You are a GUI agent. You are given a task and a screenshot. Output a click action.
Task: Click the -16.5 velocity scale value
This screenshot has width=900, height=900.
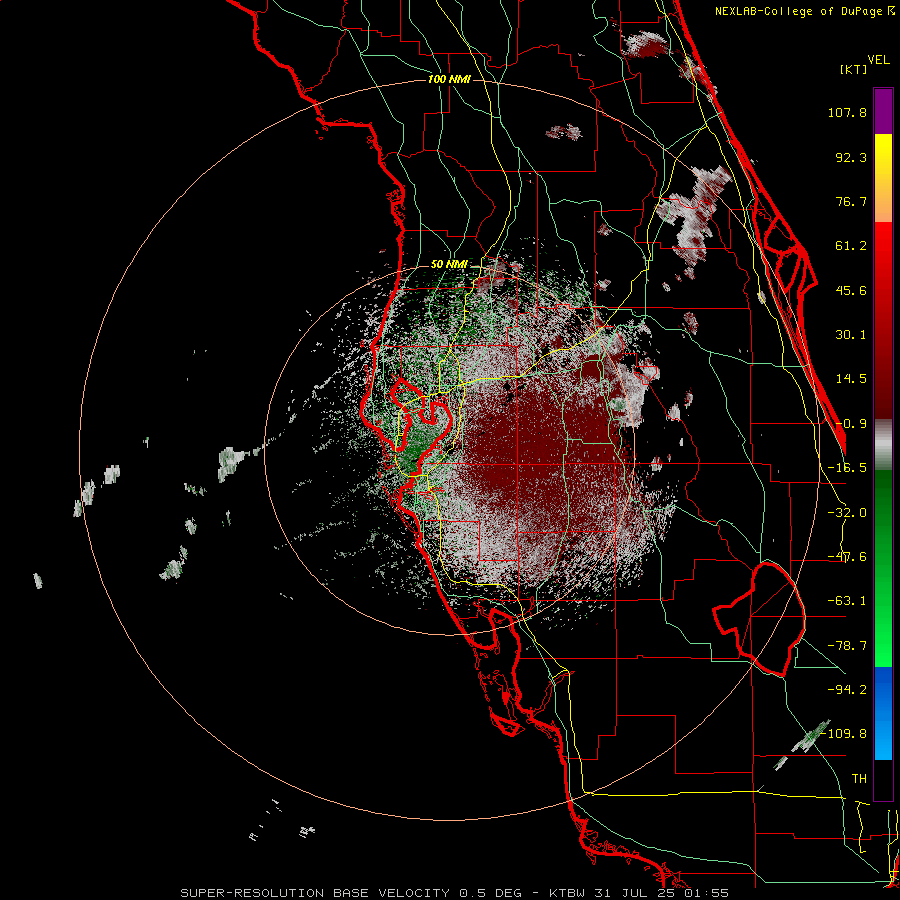(847, 468)
